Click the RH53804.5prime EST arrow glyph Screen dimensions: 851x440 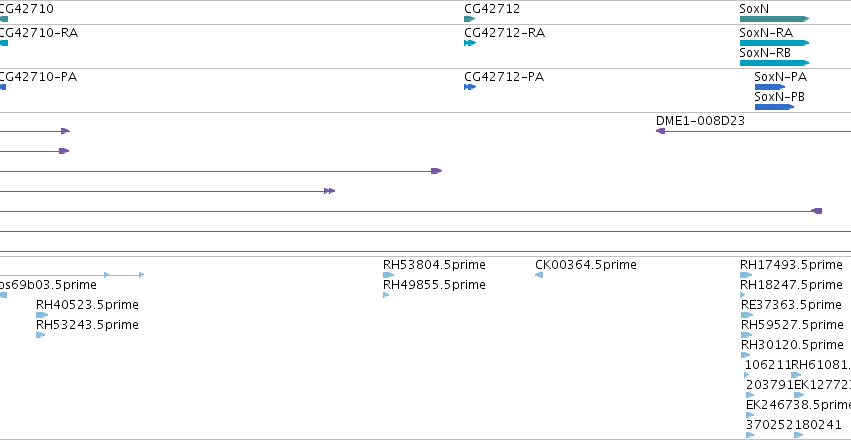click(389, 275)
